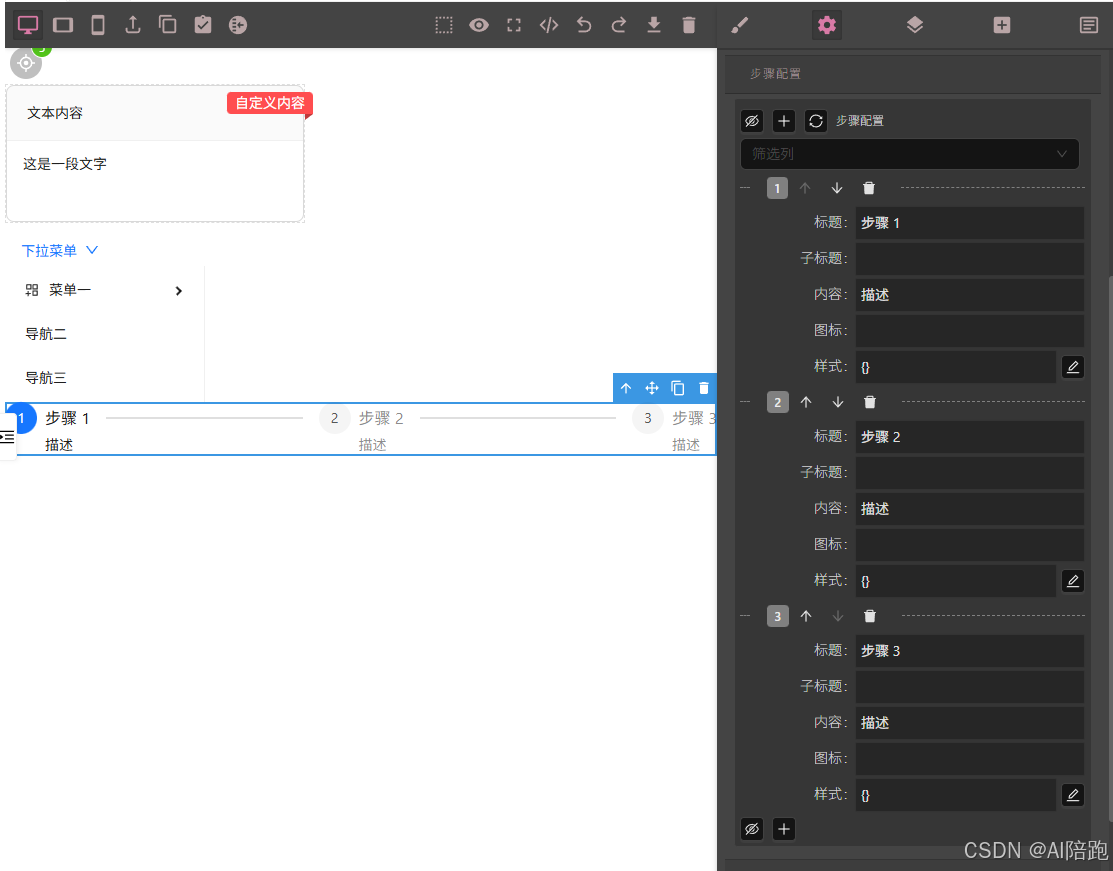Collapse step 3 item via left dash

tap(745, 615)
